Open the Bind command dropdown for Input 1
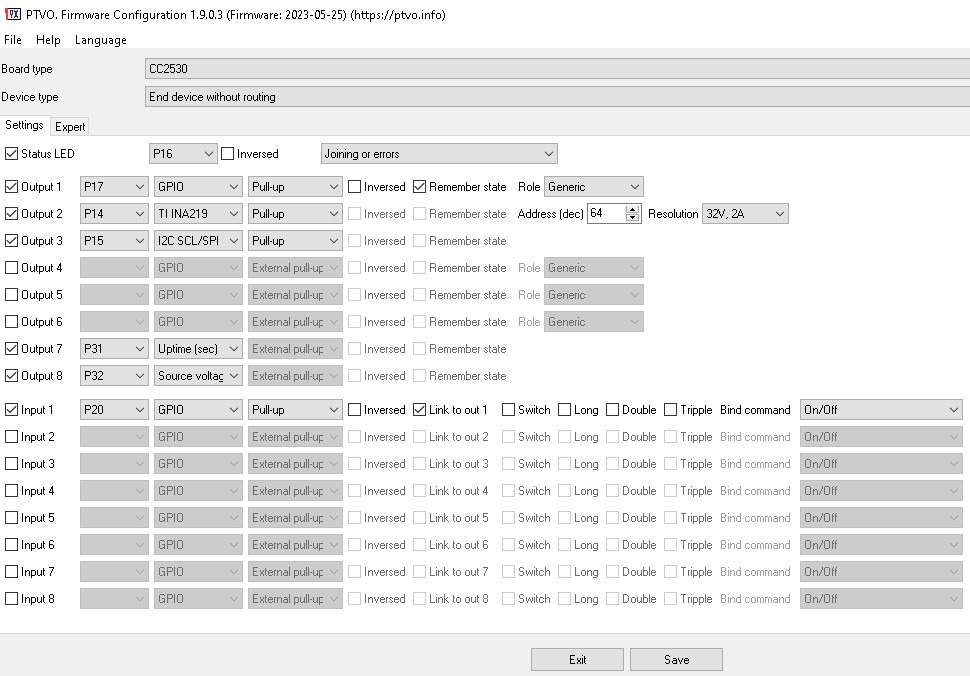Screen dimensions: 970x676 tap(879, 409)
